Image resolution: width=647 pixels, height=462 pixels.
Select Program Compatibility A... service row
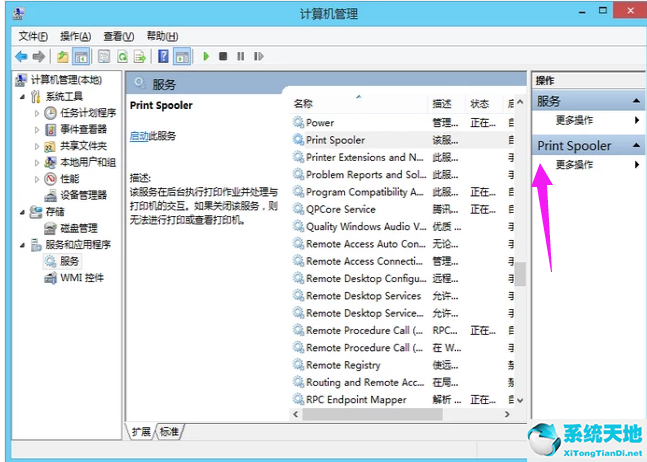402,192
